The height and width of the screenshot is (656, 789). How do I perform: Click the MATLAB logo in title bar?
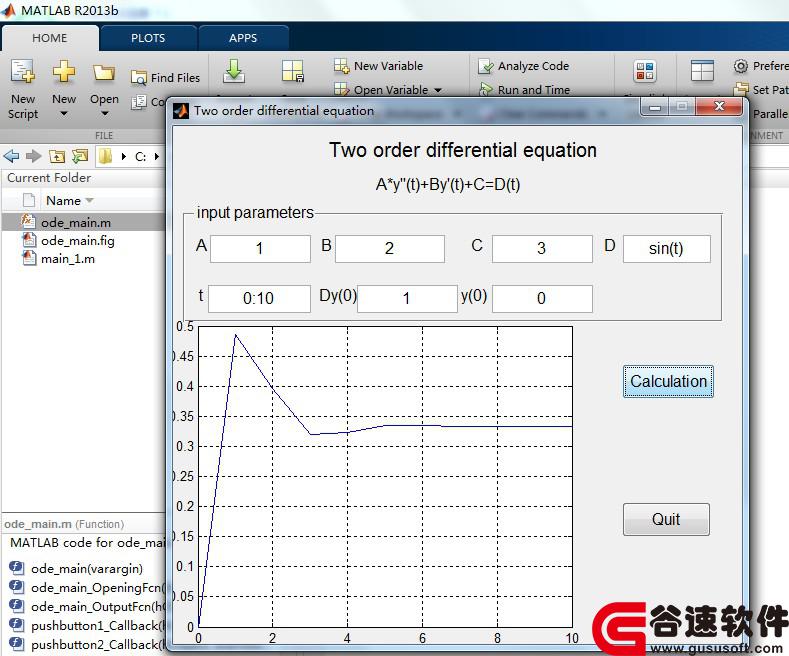click(x=9, y=10)
